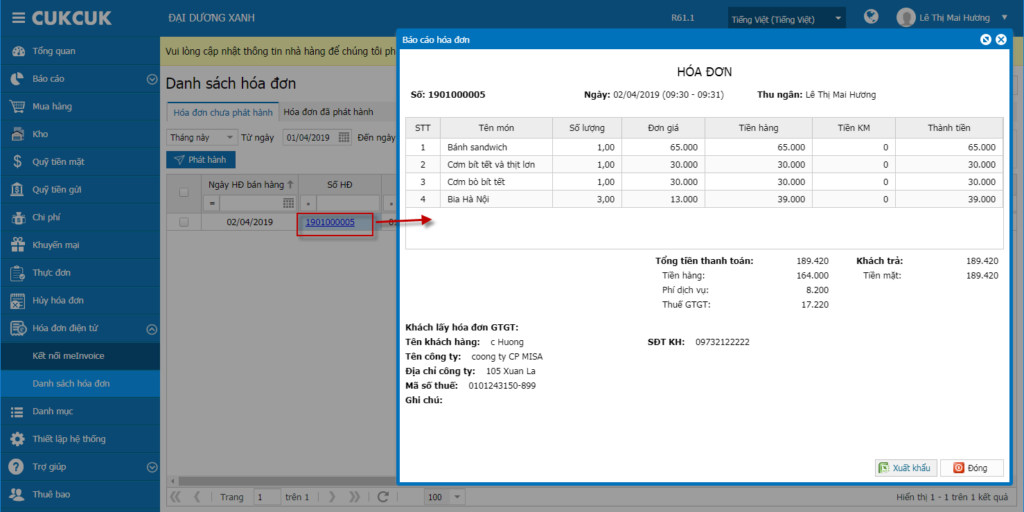Viewport: 1024px width, 512px height.
Task: Open the hamburger menu beside CUKCUK logo
Action: point(18,18)
